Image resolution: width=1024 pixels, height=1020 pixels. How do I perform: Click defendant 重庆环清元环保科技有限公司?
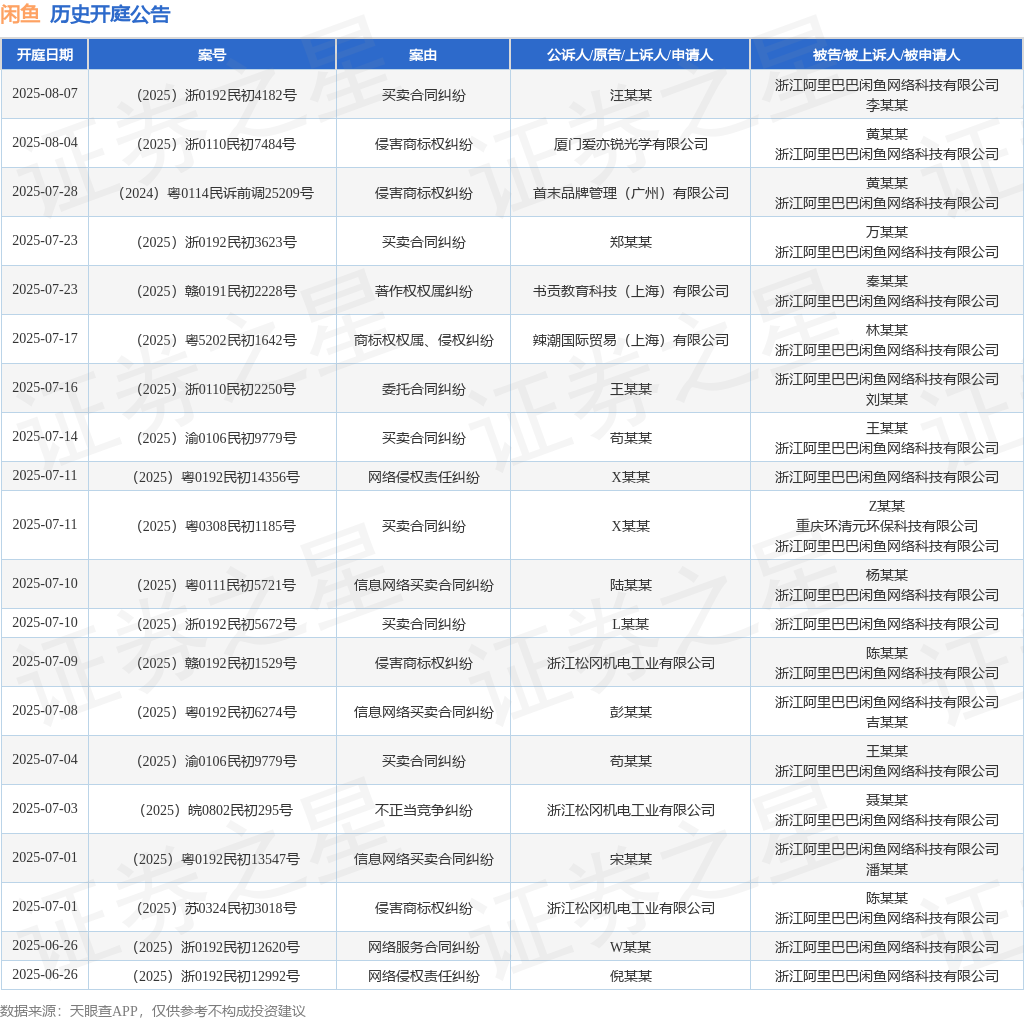[886, 526]
